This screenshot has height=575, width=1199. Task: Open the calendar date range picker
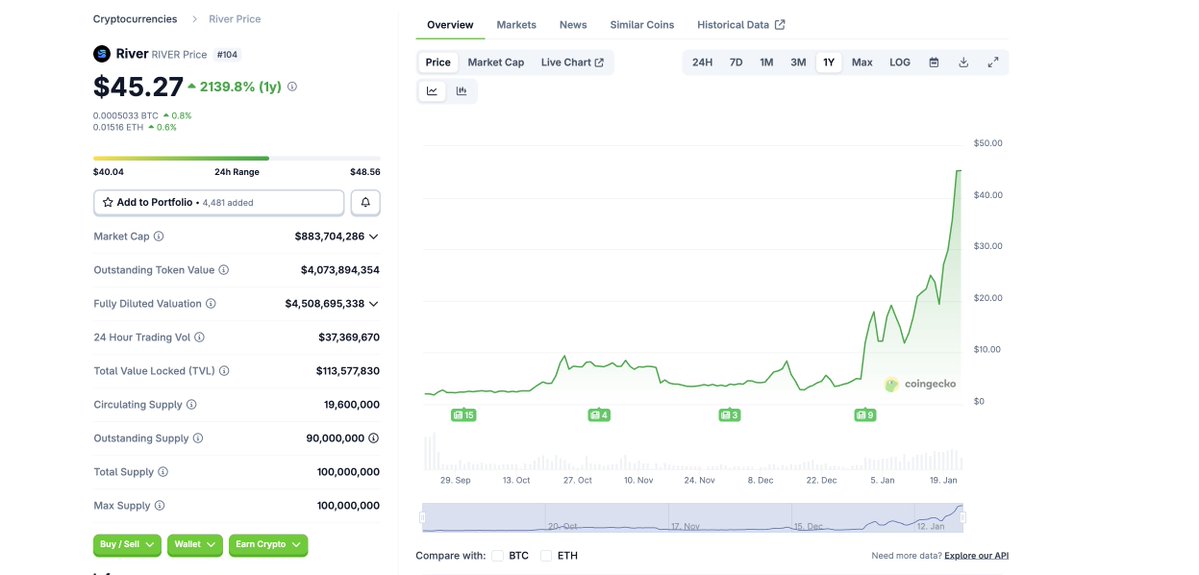pos(934,62)
